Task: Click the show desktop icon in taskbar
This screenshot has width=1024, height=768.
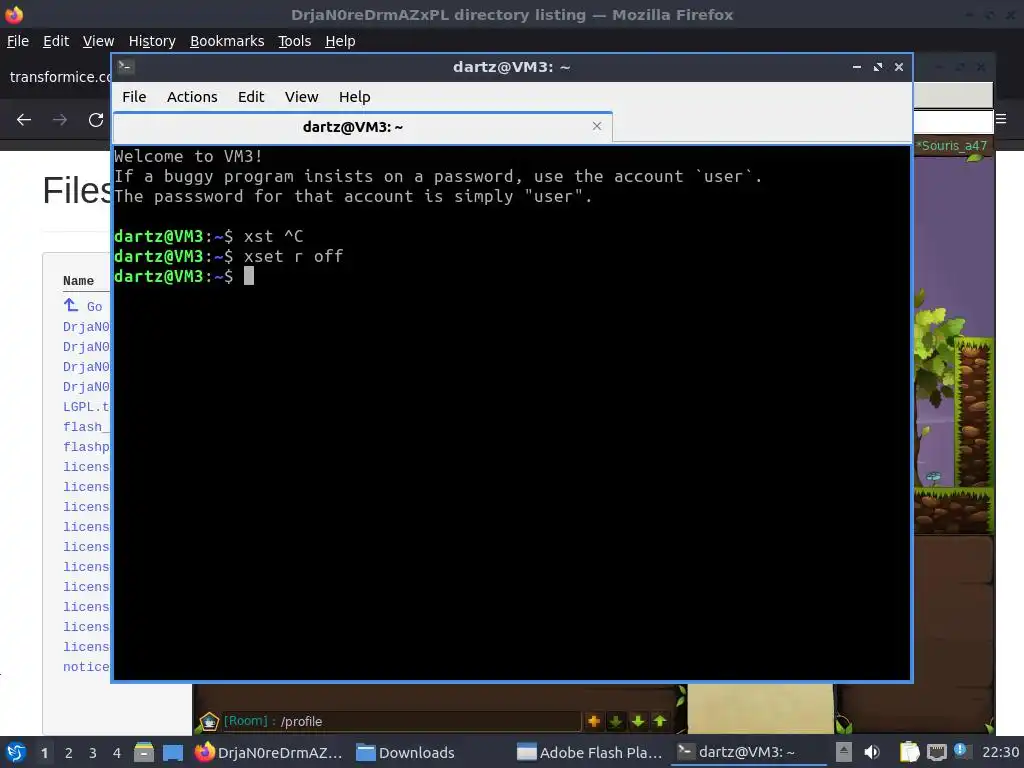Action: coord(173,753)
